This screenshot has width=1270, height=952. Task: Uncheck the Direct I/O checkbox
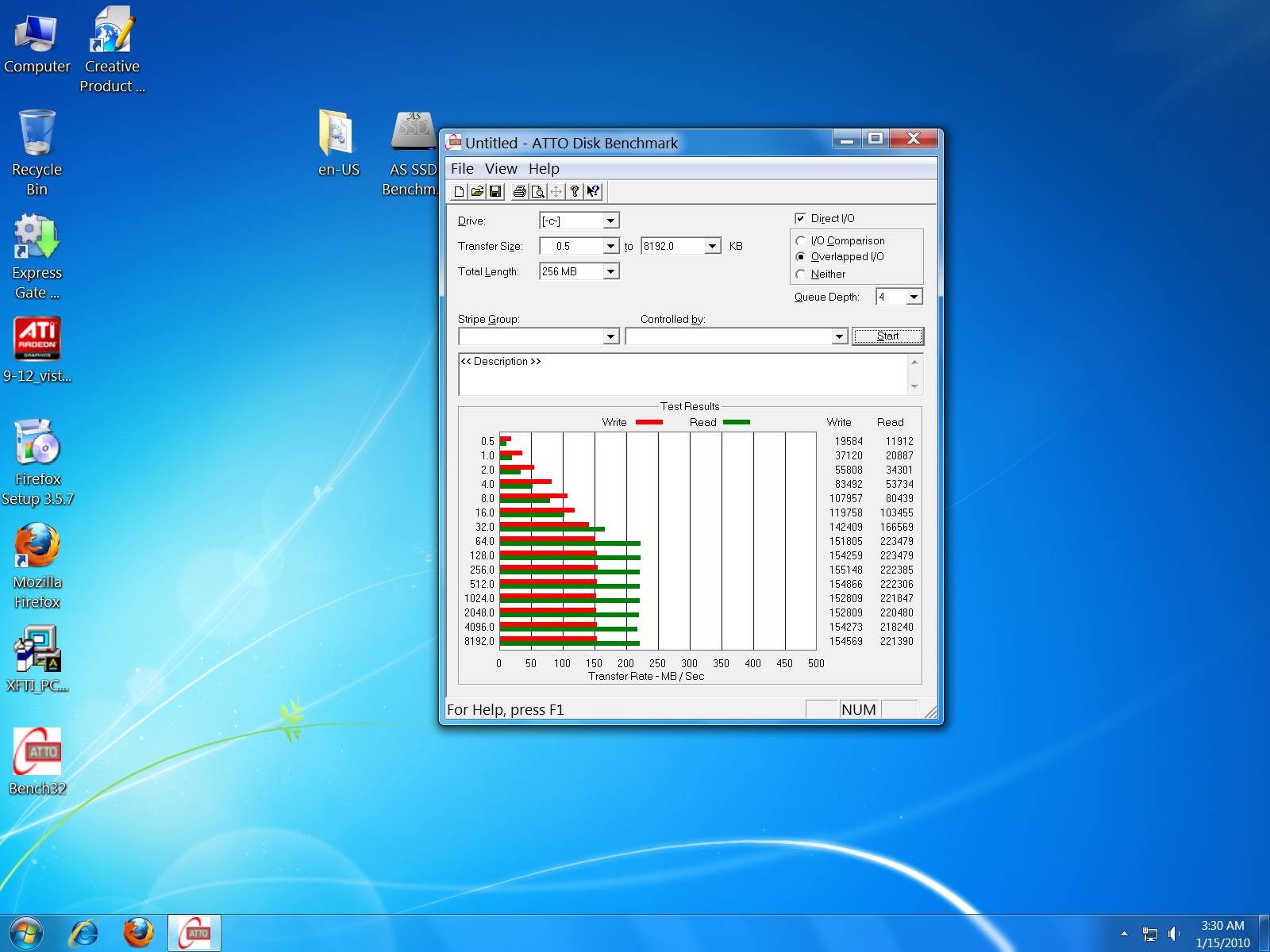tap(800, 218)
